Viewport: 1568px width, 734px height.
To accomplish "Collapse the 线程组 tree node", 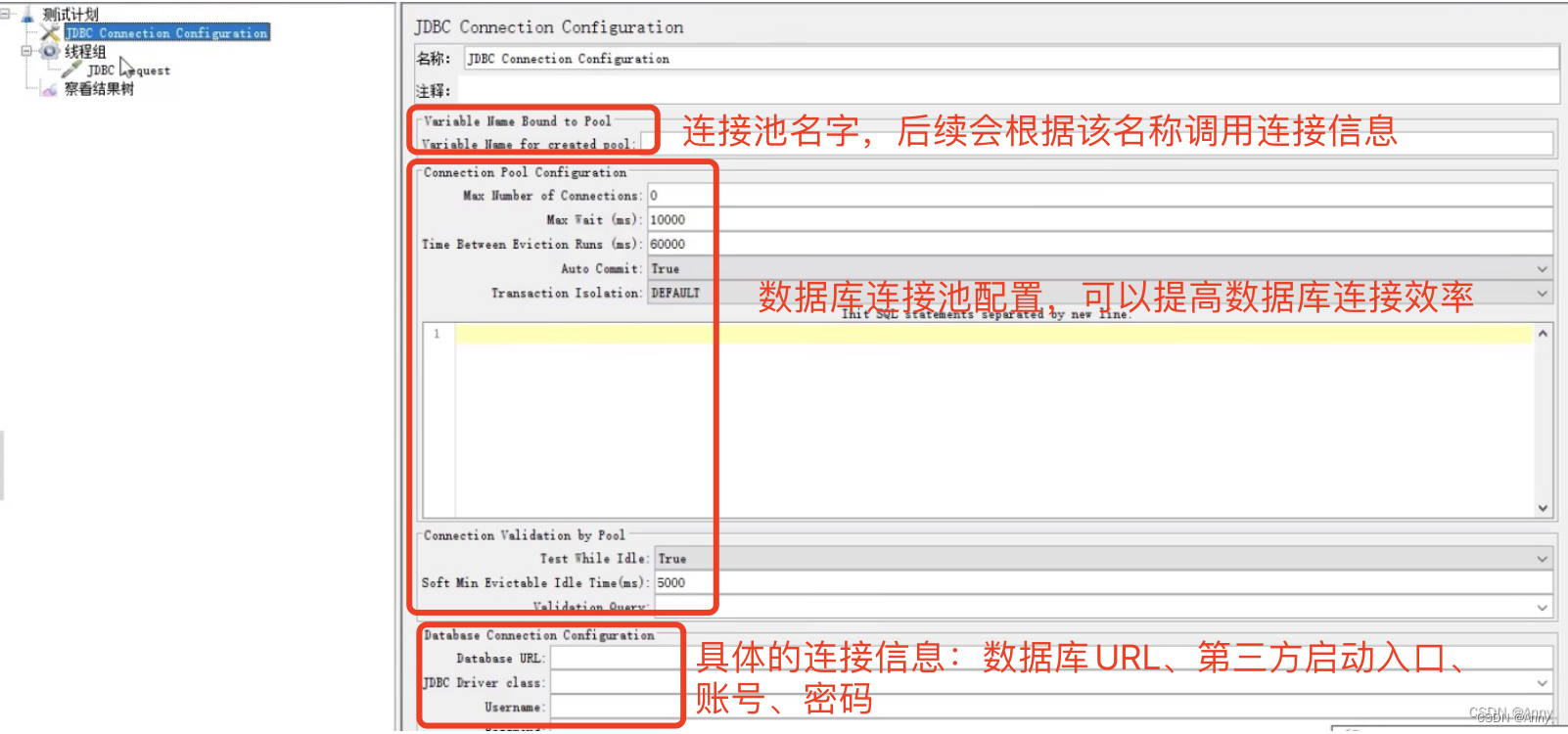I will pos(26,51).
